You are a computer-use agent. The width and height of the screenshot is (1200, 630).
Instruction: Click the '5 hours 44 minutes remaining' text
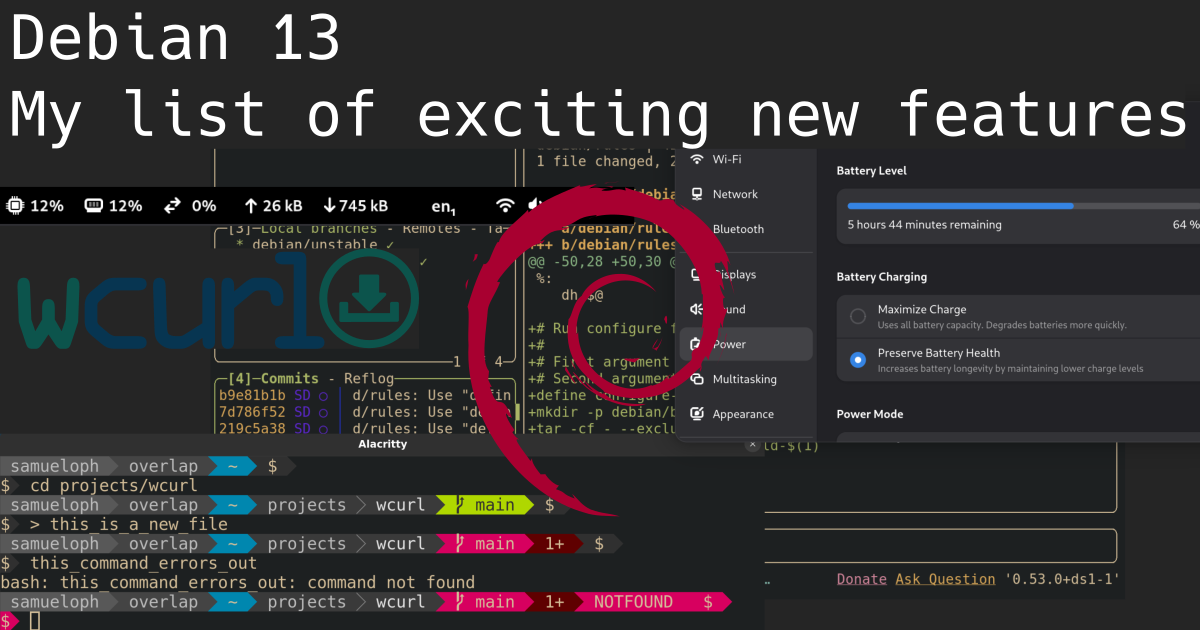click(924, 225)
